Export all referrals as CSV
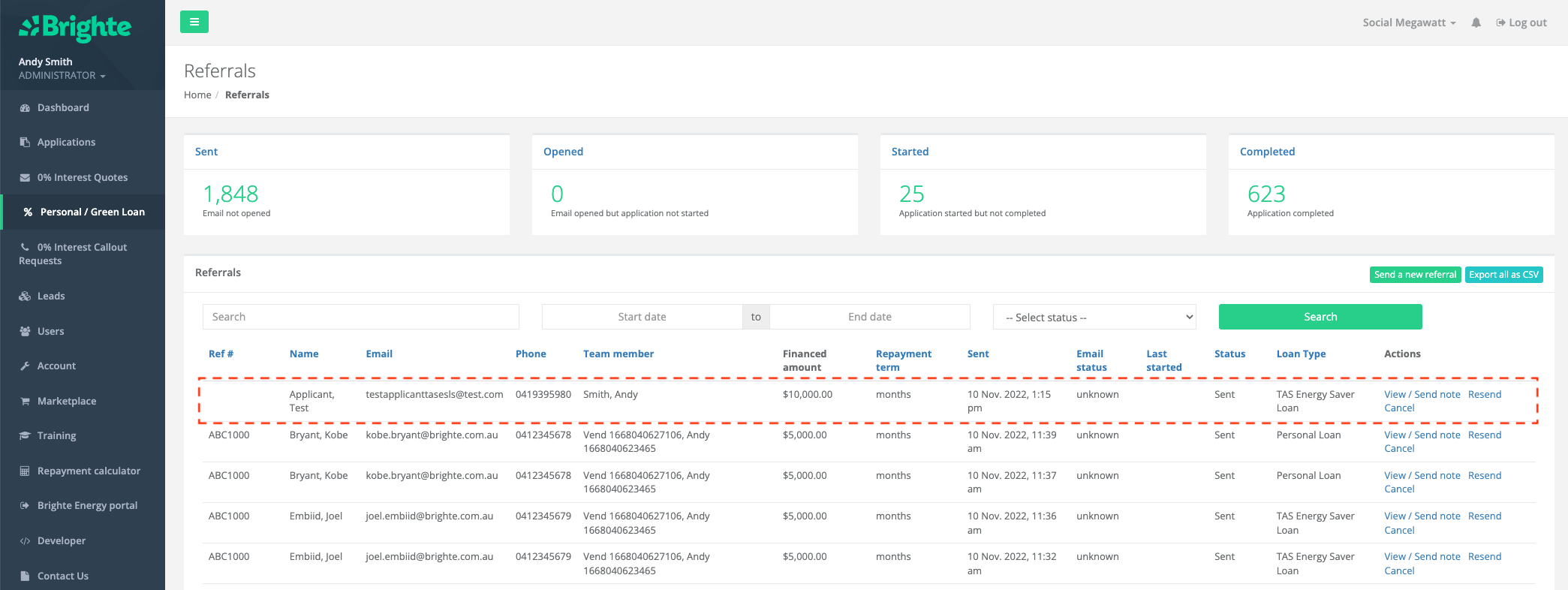 (x=1503, y=275)
